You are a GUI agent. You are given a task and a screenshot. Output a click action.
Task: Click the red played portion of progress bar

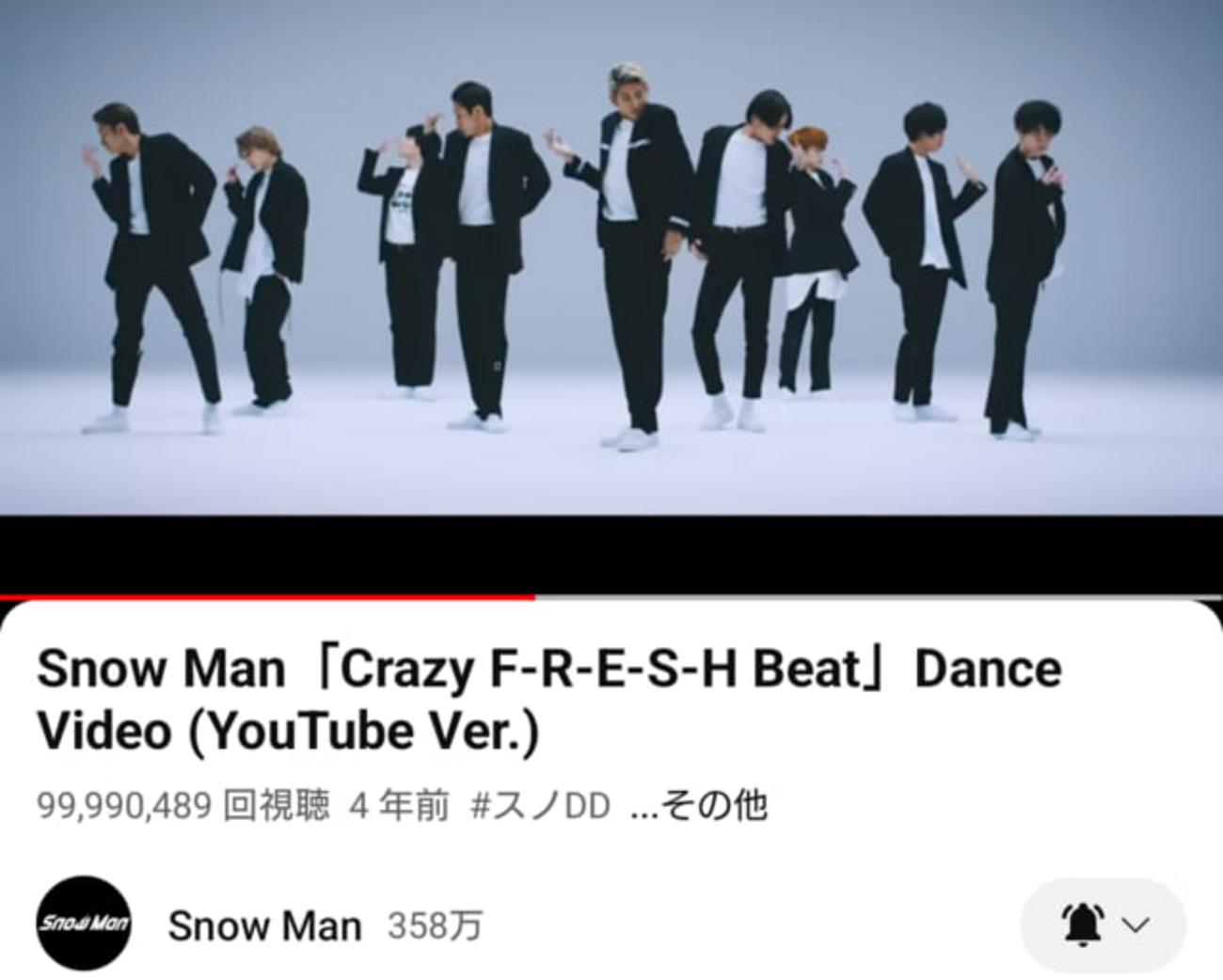267,596
